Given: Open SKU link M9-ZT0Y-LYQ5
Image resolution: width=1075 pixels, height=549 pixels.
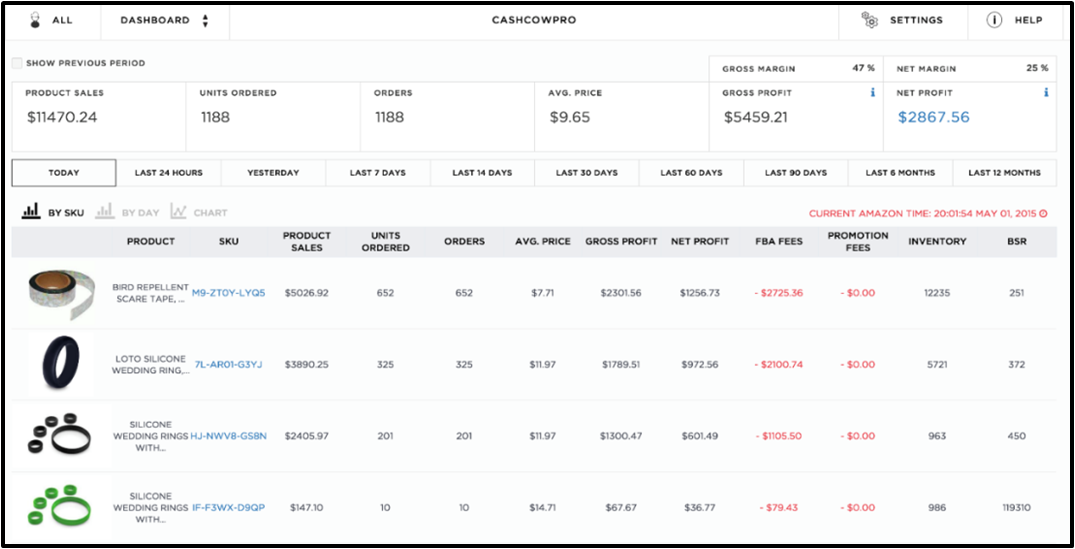Looking at the screenshot, I should tap(229, 293).
